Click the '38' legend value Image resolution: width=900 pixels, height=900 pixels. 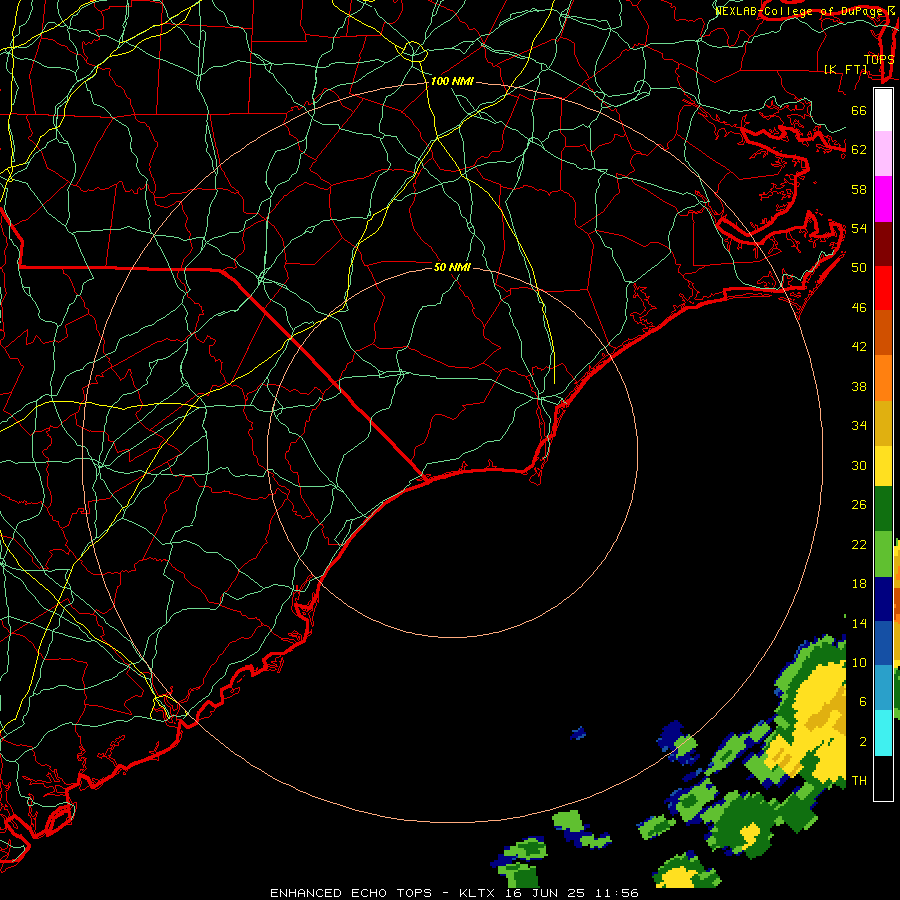[859, 386]
